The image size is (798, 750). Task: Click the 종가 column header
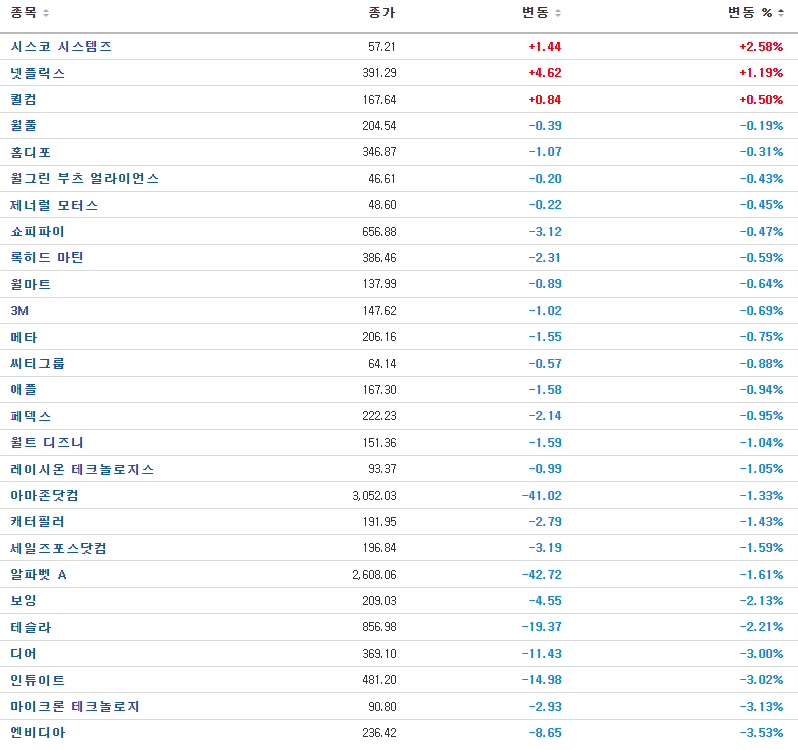tap(382, 13)
